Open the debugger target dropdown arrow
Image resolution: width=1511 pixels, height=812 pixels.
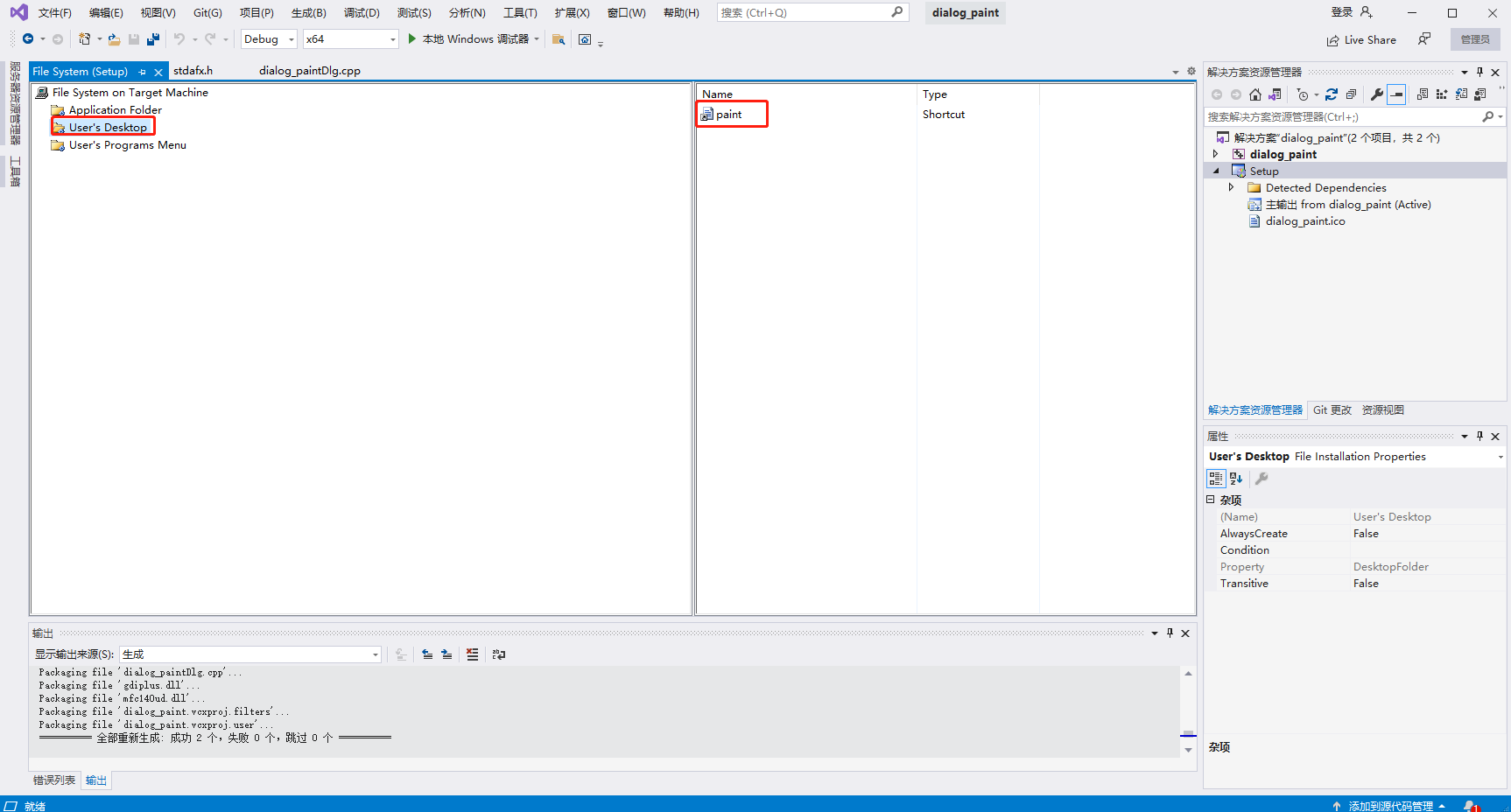[x=537, y=38]
